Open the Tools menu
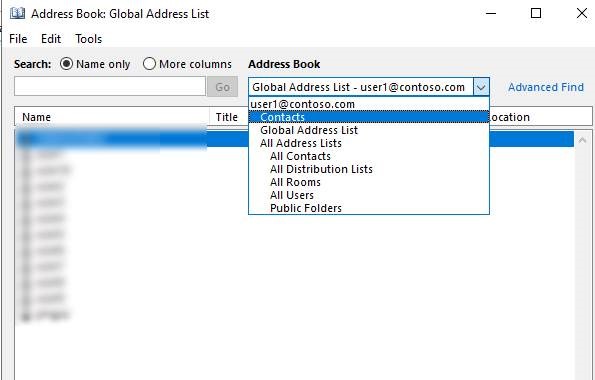This screenshot has width=595, height=380. (x=88, y=39)
